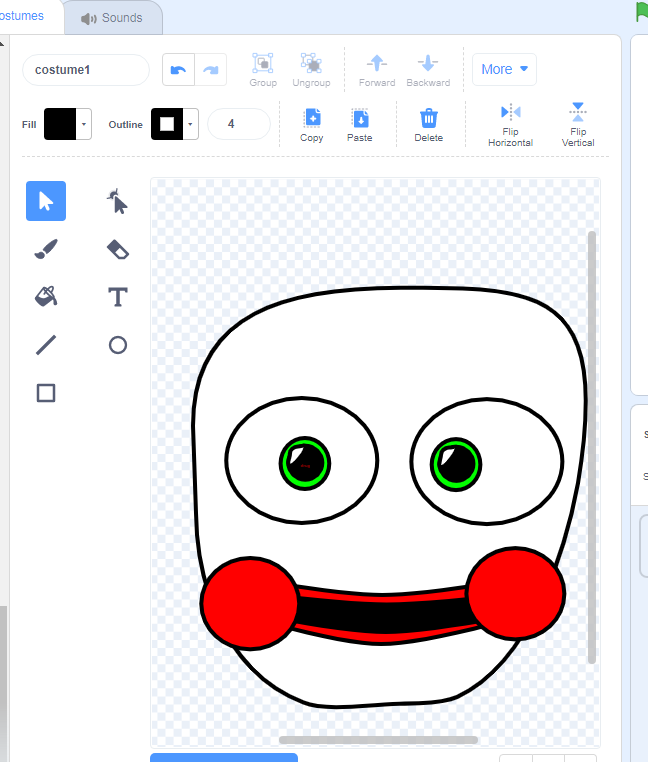Click the left green eye on canvas
The image size is (648, 762).
(x=305, y=464)
